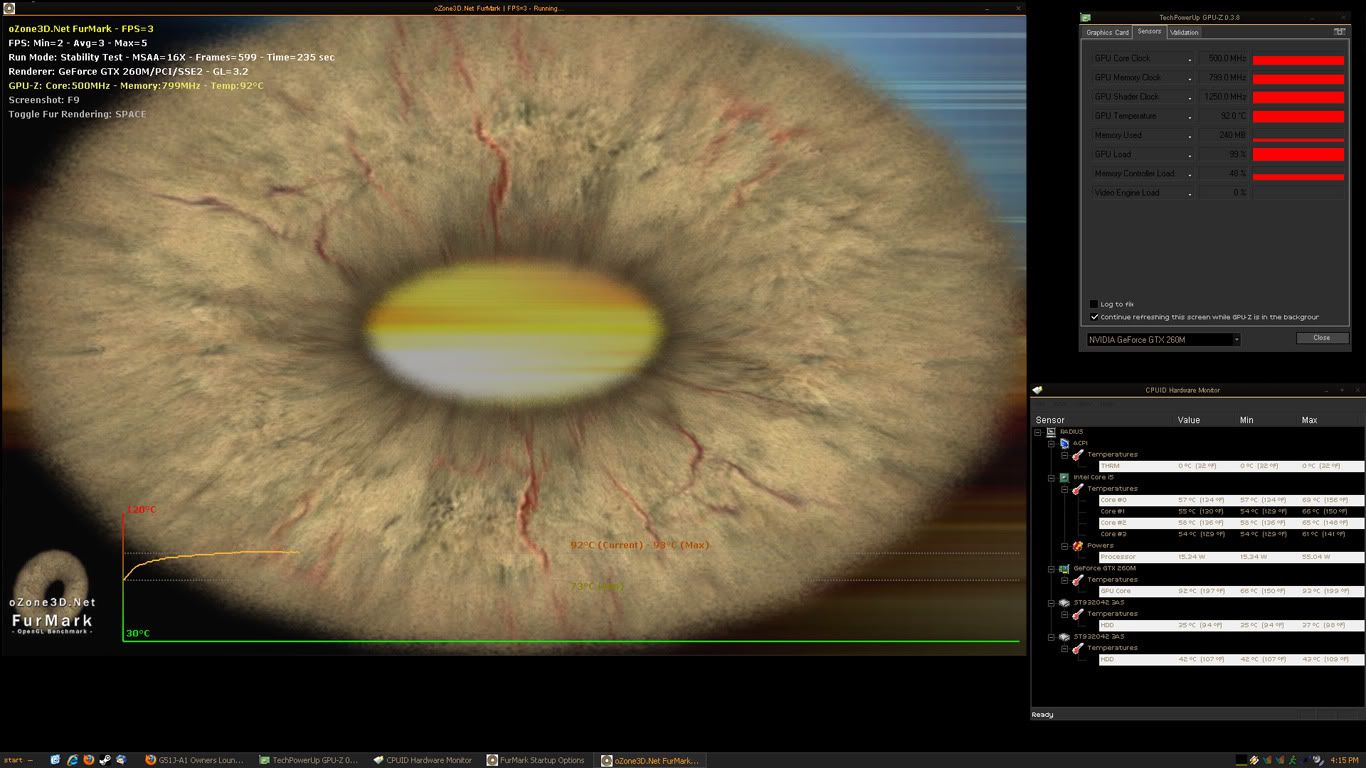Open the GPU Load sensor dropdown arrow
This screenshot has width=1366, height=768.
(x=1190, y=155)
